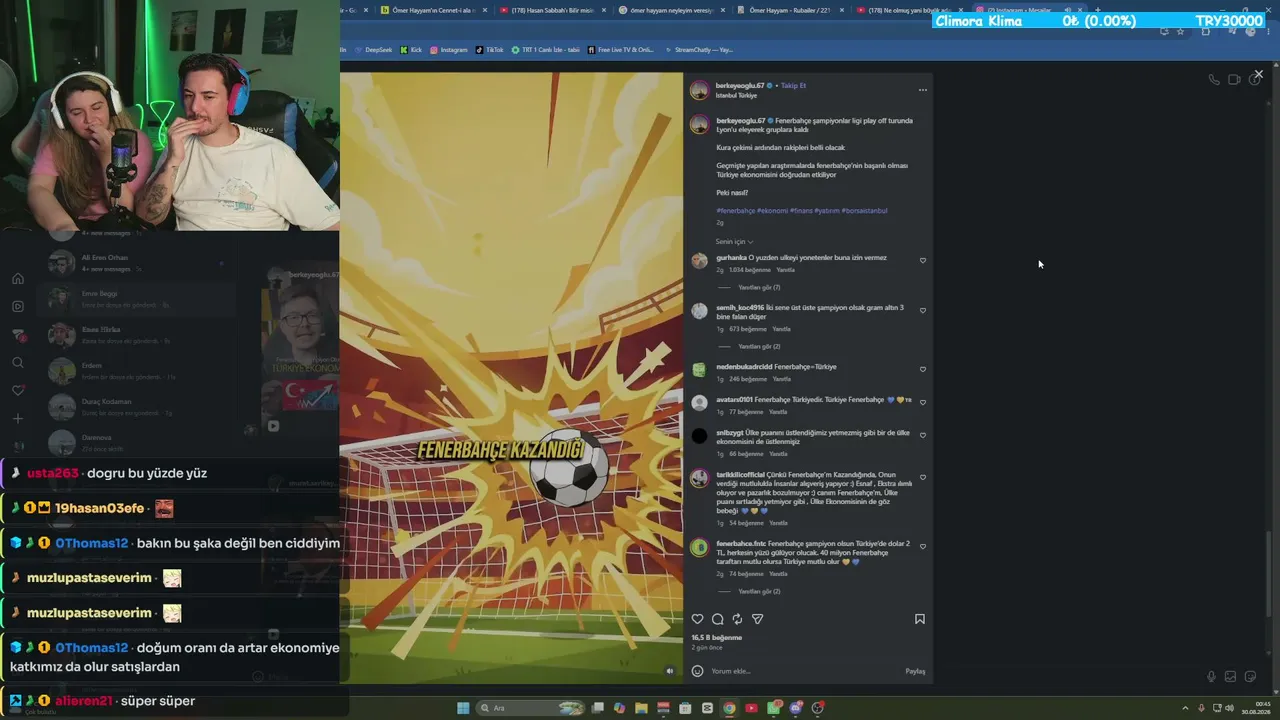Expand the 2 replies under fenerbahce.fntc's comment
Screen dimensions: 1280x720
tap(759, 592)
